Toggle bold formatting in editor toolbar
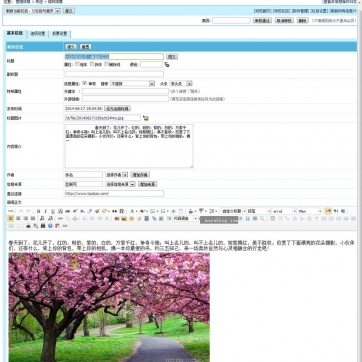 pyautogui.click(x=38, y=211)
